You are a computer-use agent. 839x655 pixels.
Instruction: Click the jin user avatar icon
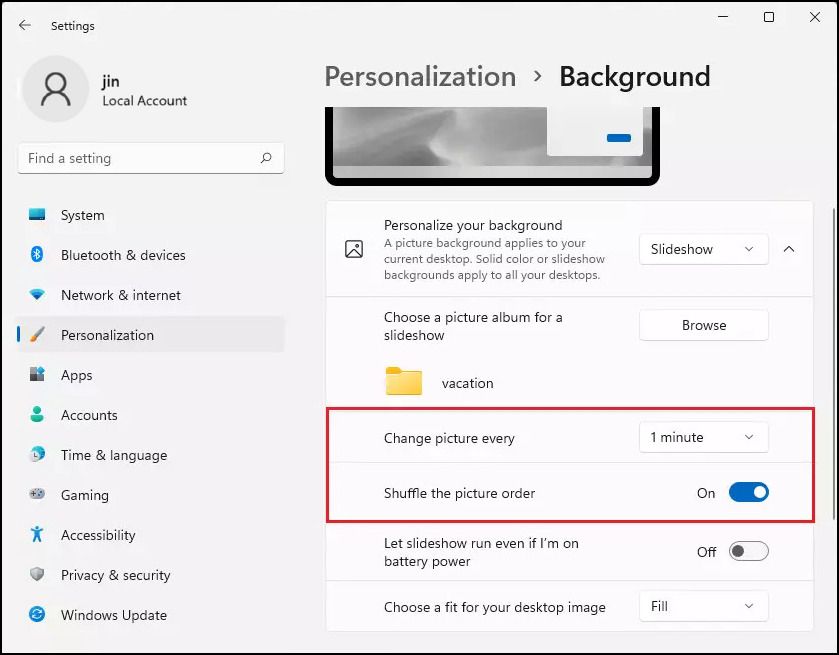(55, 89)
